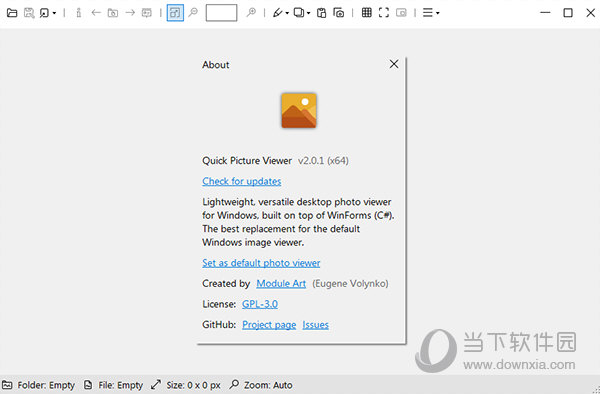600x394 pixels.
Task: Click the size arrows icon in status bar
Action: tap(156, 385)
